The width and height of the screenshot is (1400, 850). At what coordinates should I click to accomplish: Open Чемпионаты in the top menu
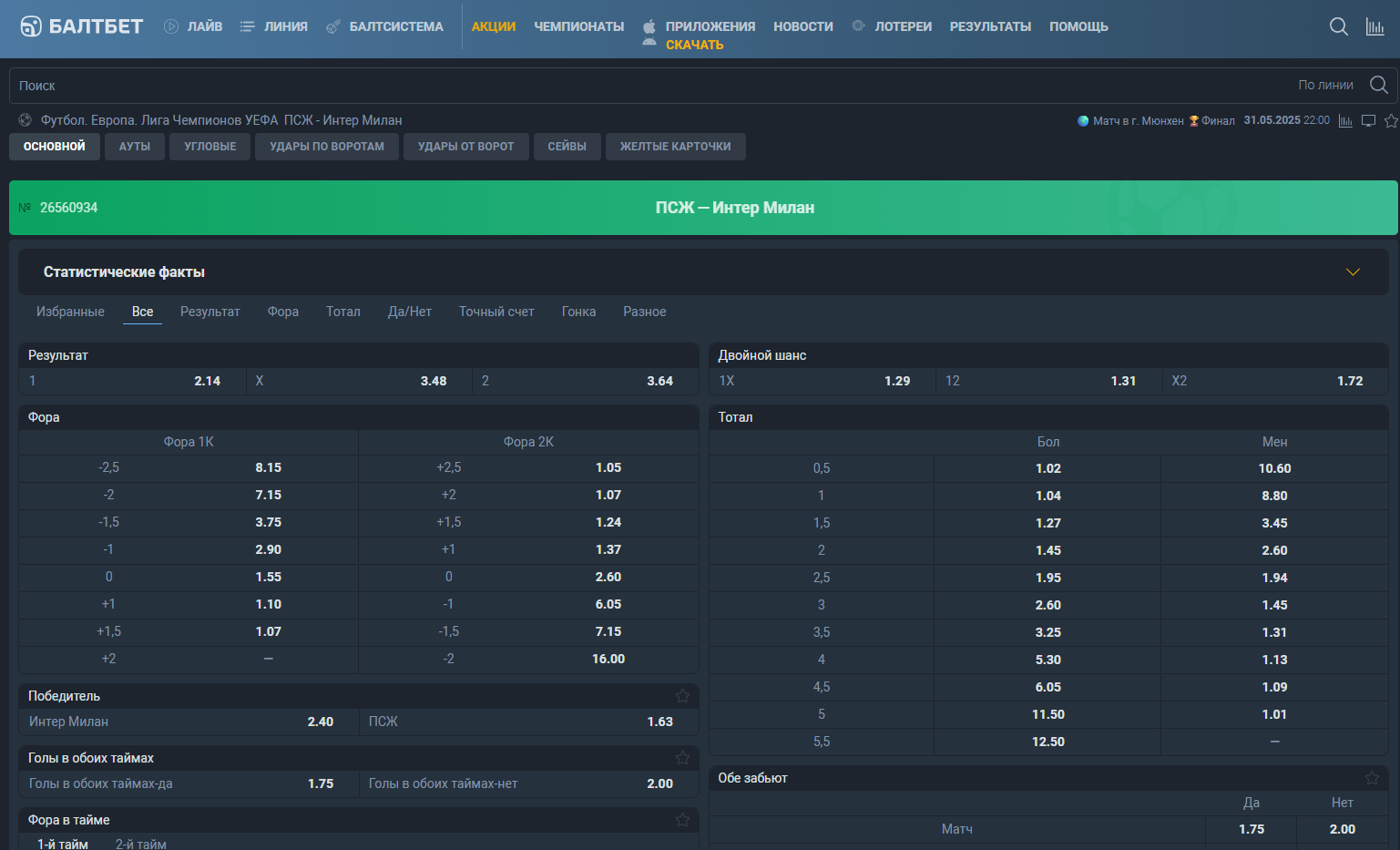click(x=579, y=26)
